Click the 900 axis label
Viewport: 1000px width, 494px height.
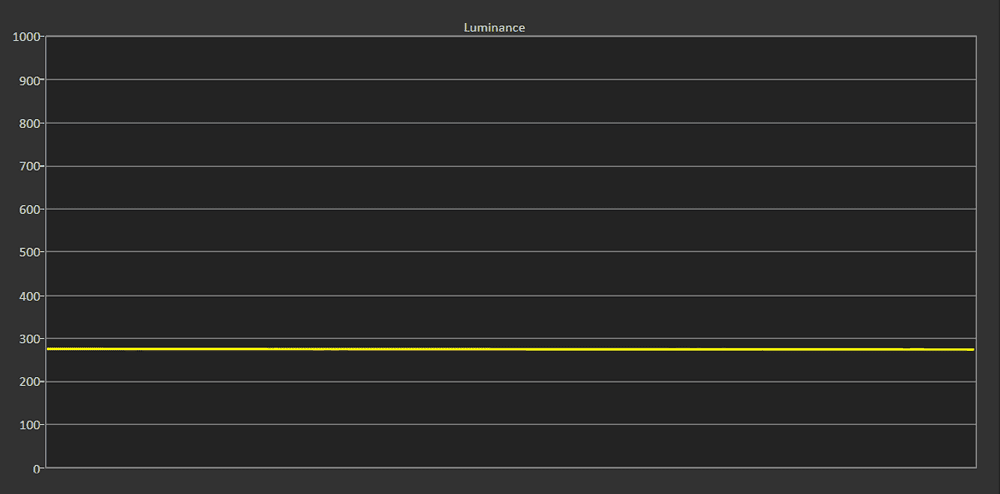pos(30,80)
